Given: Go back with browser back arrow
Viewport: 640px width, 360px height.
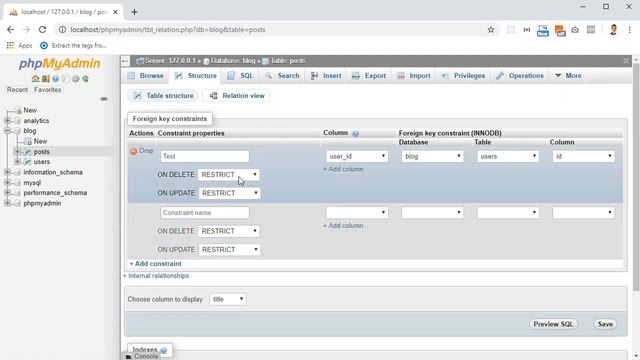Looking at the screenshot, I should 11,30.
